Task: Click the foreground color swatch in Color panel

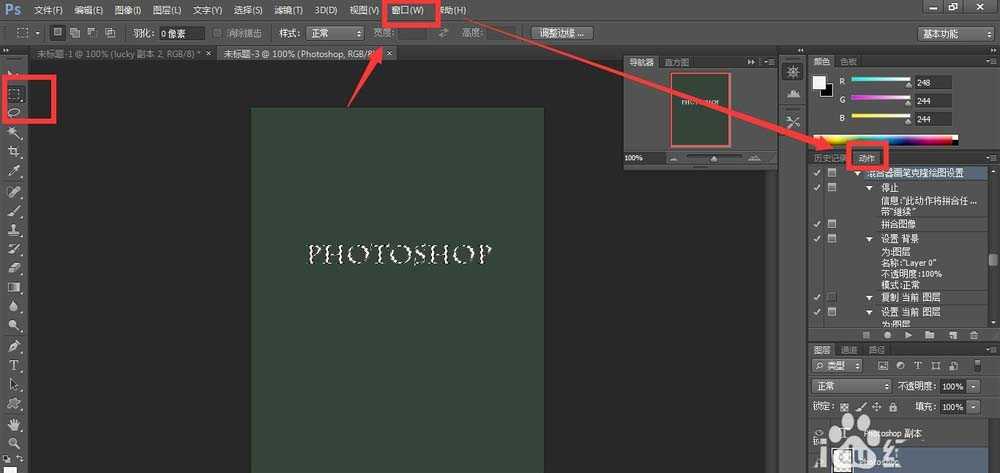Action: point(820,82)
